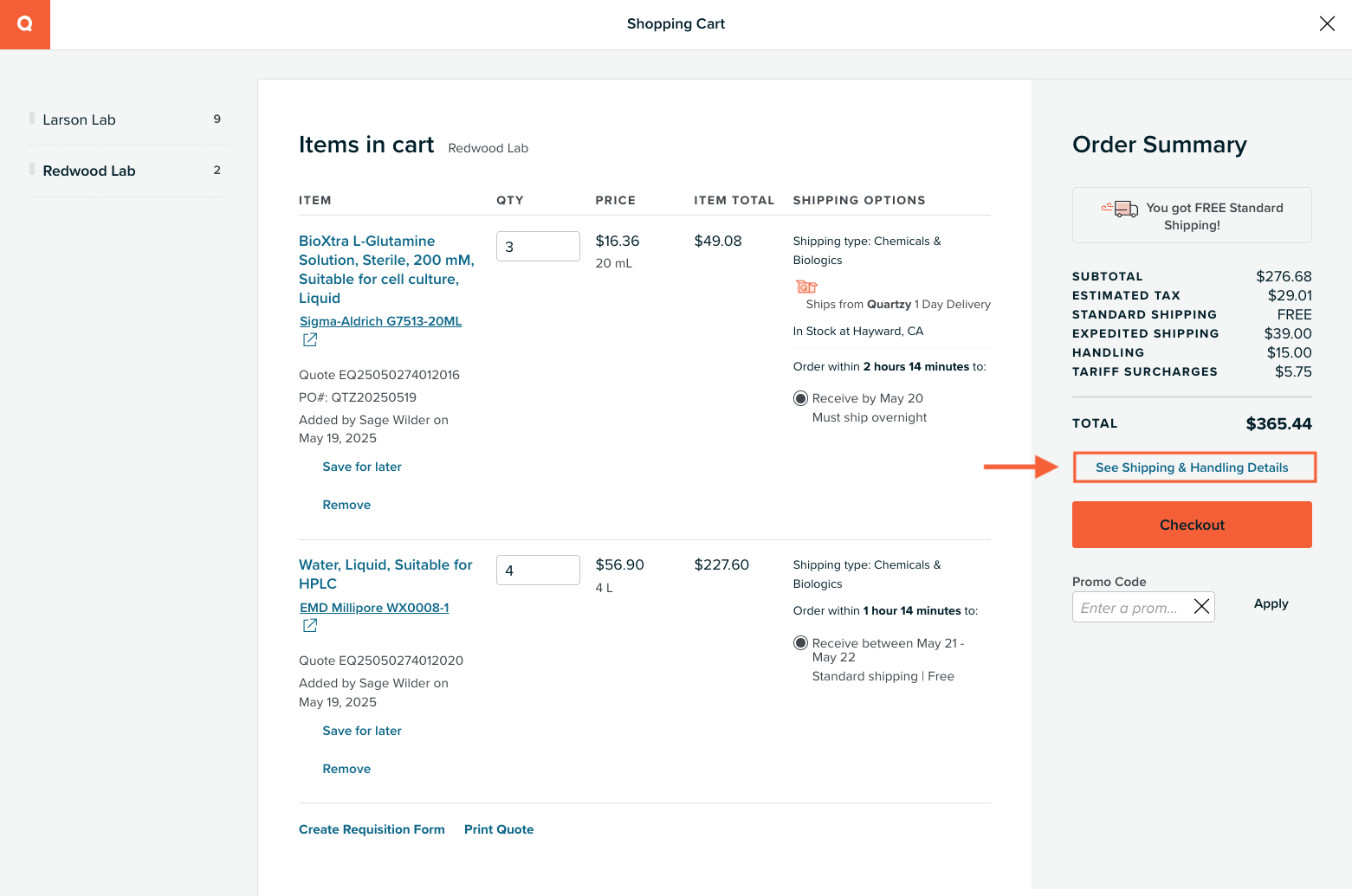Screen dimensions: 1352x896
Task: Apply the promo code
Action: click(x=1271, y=603)
